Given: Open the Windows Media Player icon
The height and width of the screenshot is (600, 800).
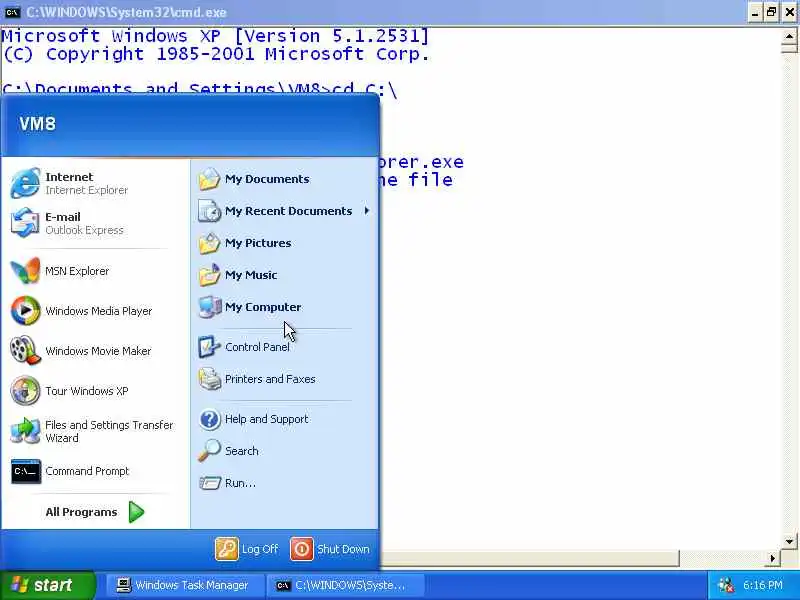Looking at the screenshot, I should coord(25,311).
